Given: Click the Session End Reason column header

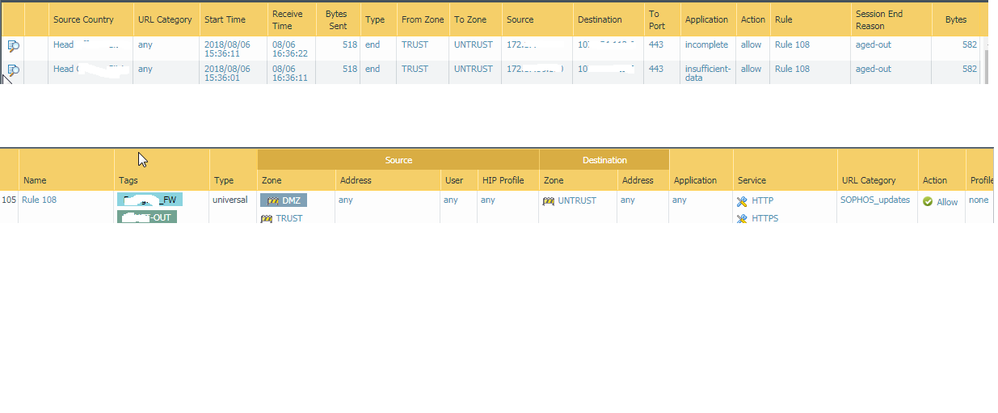Looking at the screenshot, I should 881,20.
